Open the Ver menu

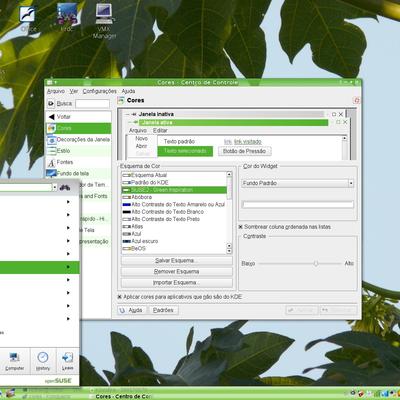pos(74,91)
